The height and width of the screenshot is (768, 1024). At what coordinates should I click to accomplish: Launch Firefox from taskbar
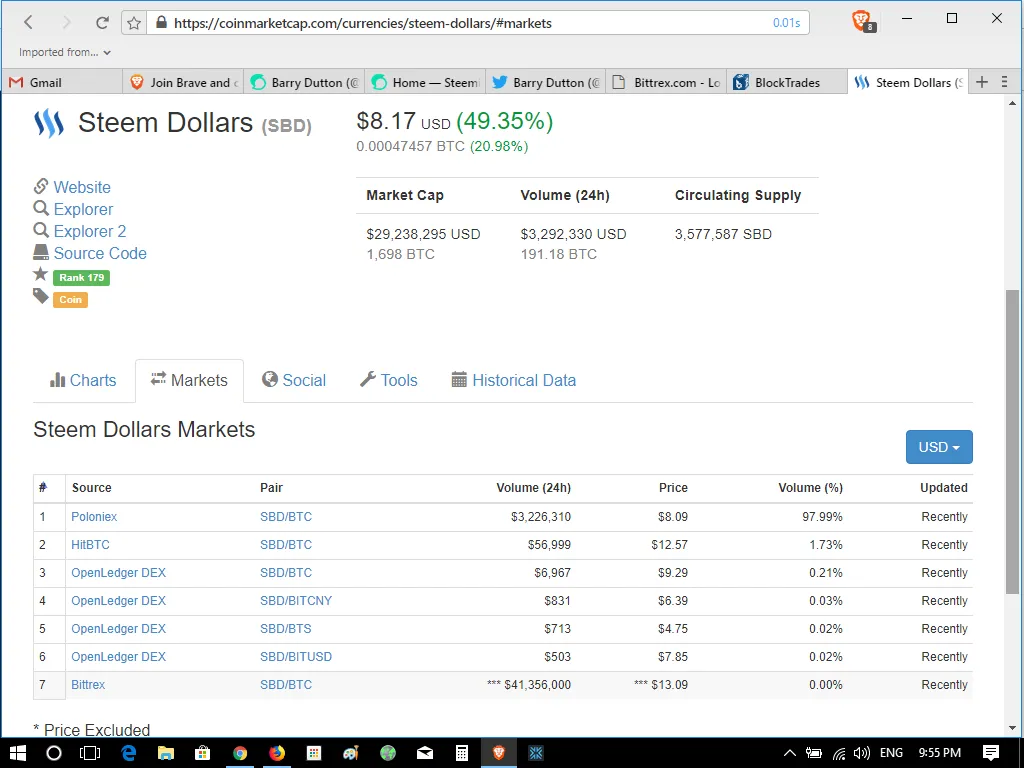point(277,753)
